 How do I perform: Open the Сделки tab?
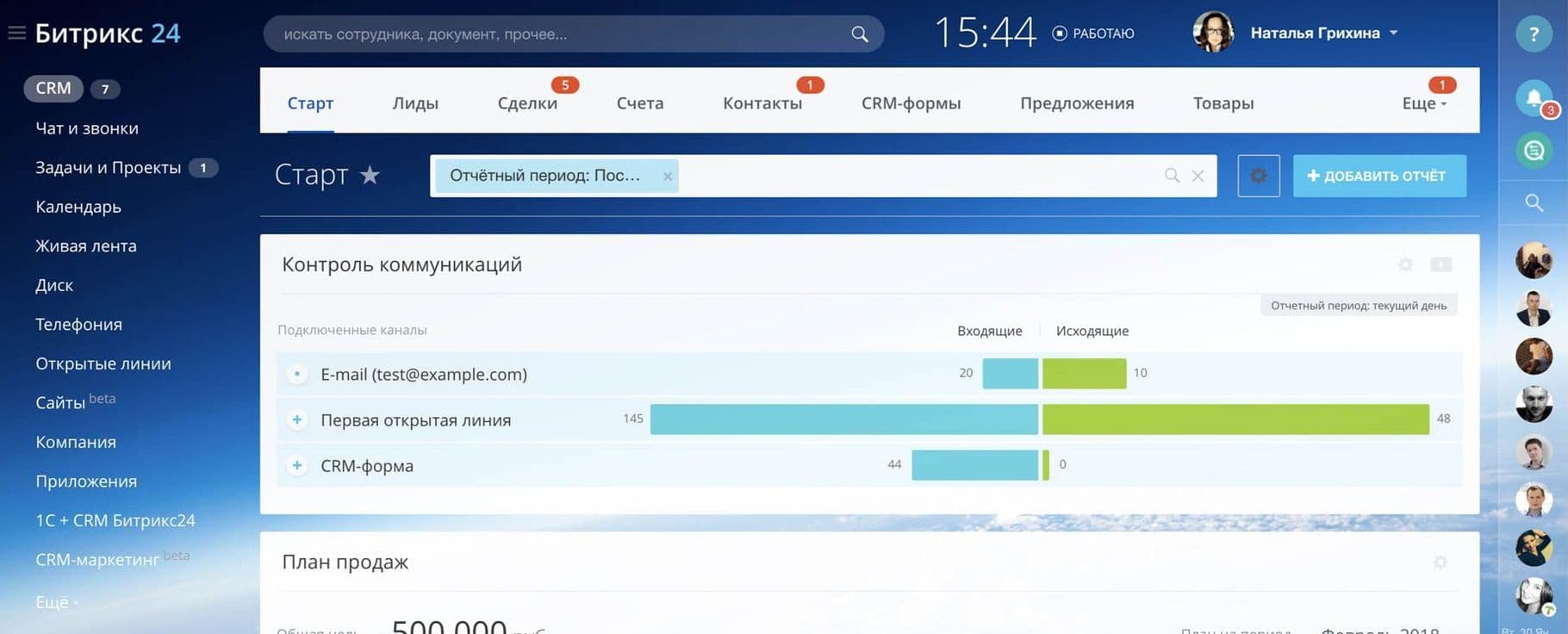pos(527,103)
